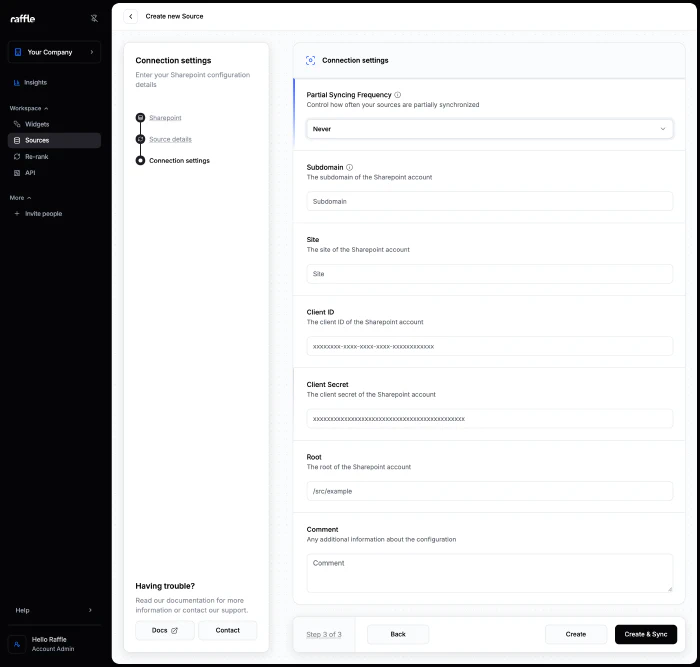Open API in the sidebar
The image size is (700, 667).
pyautogui.click(x=30, y=173)
